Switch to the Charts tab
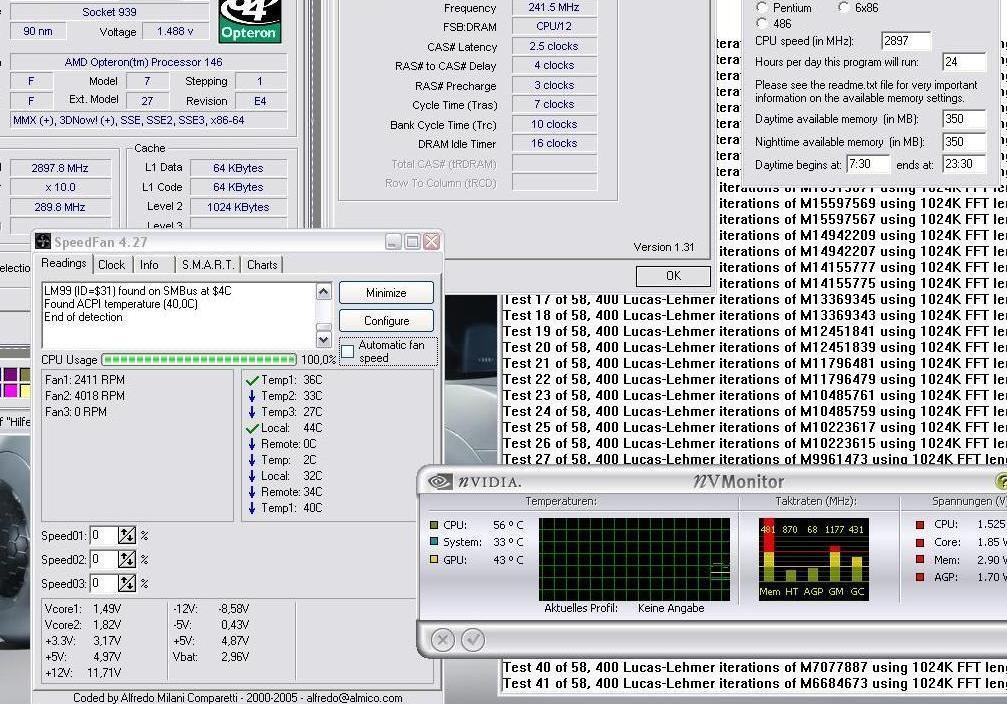1007x704 pixels. [x=262, y=265]
